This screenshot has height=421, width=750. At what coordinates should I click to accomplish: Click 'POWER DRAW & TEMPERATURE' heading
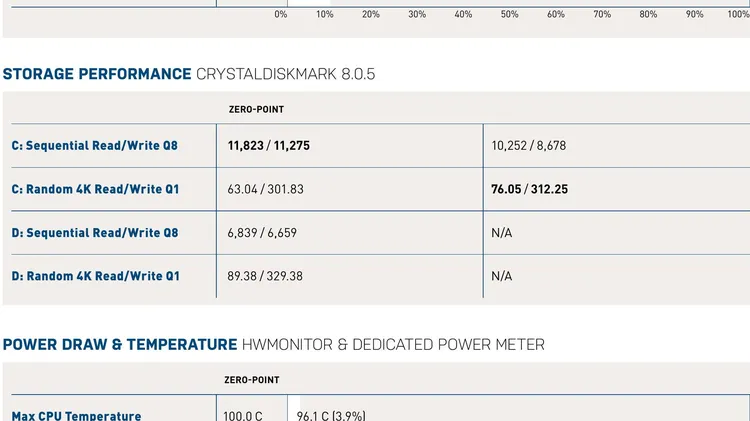point(120,345)
